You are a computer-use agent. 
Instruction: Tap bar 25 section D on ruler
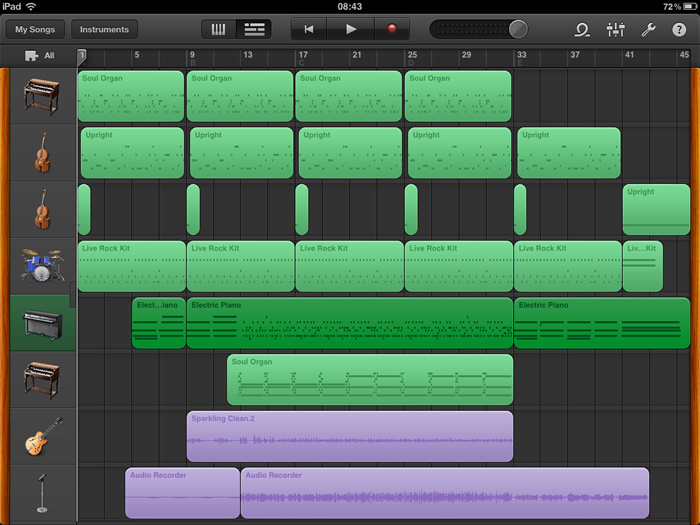click(x=412, y=58)
